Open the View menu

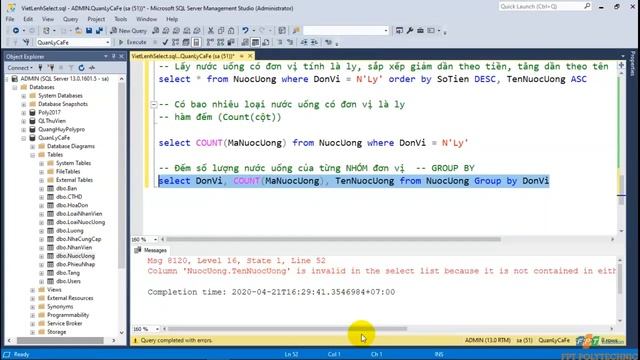pyautogui.click(x=48, y=19)
